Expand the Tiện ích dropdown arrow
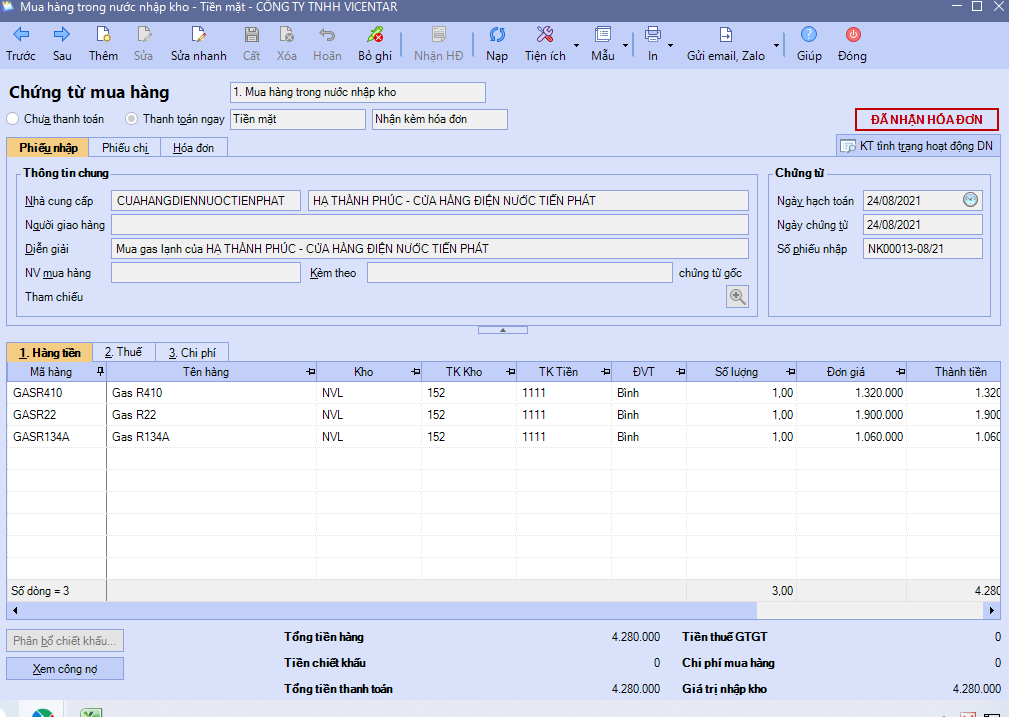The image size is (1009, 717). (x=576, y=46)
